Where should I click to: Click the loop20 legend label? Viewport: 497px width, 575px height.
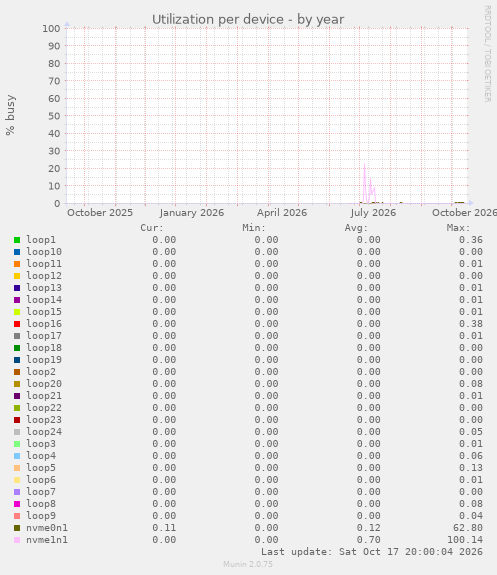click(x=44, y=384)
